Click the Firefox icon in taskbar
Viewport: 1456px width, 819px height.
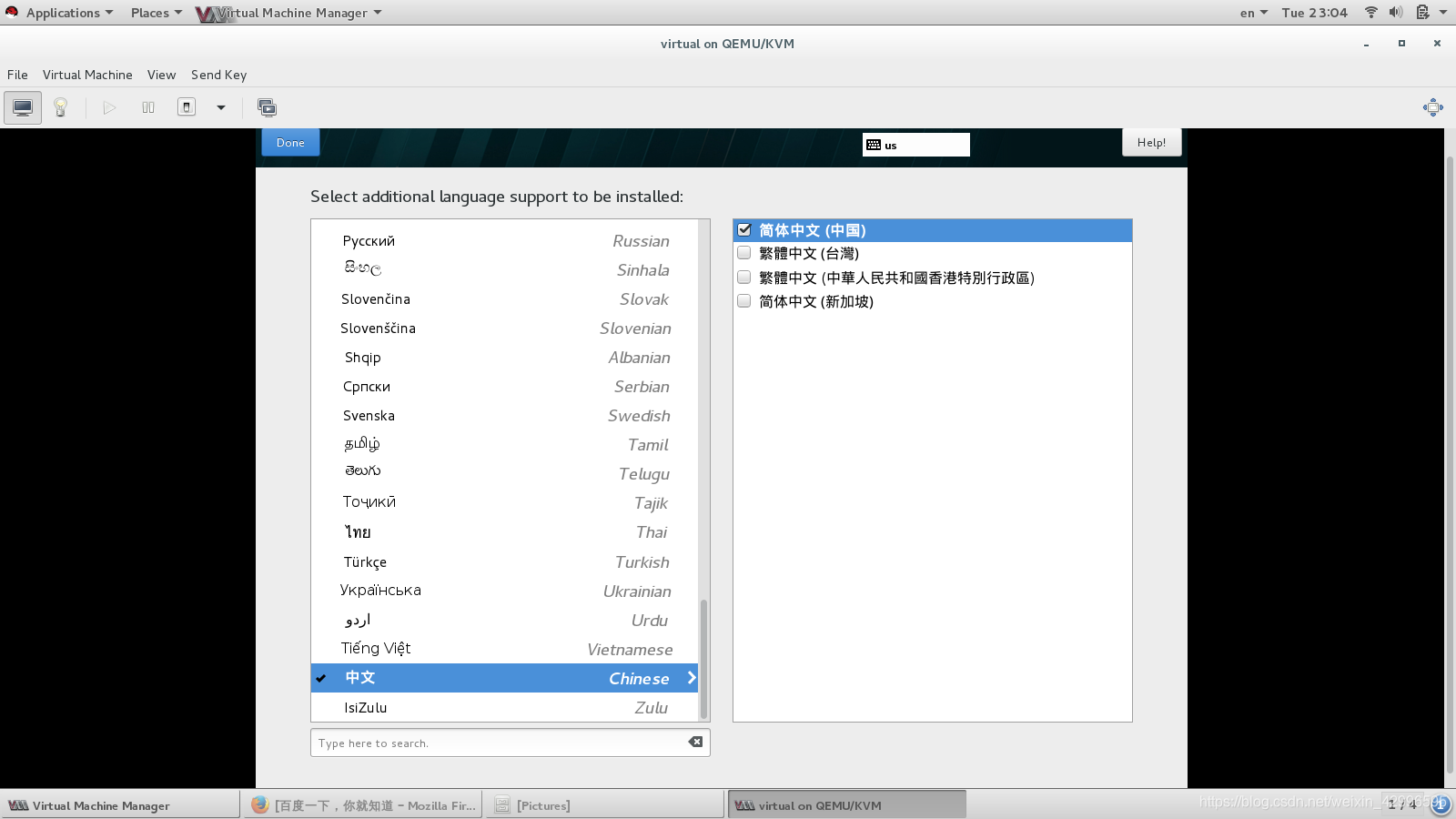pyautogui.click(x=259, y=804)
